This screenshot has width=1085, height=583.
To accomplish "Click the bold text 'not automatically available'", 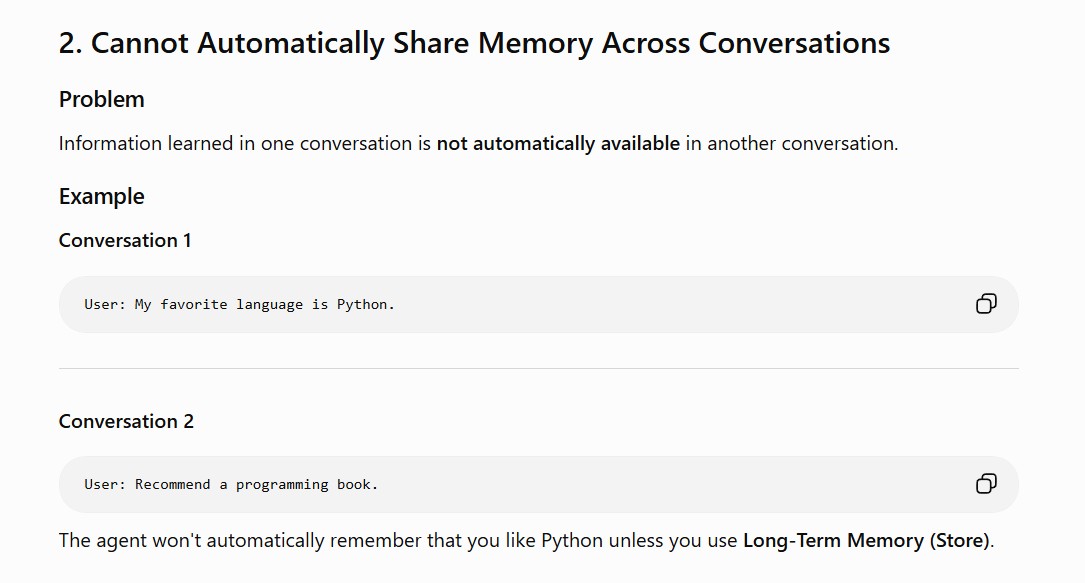I will point(558,144).
